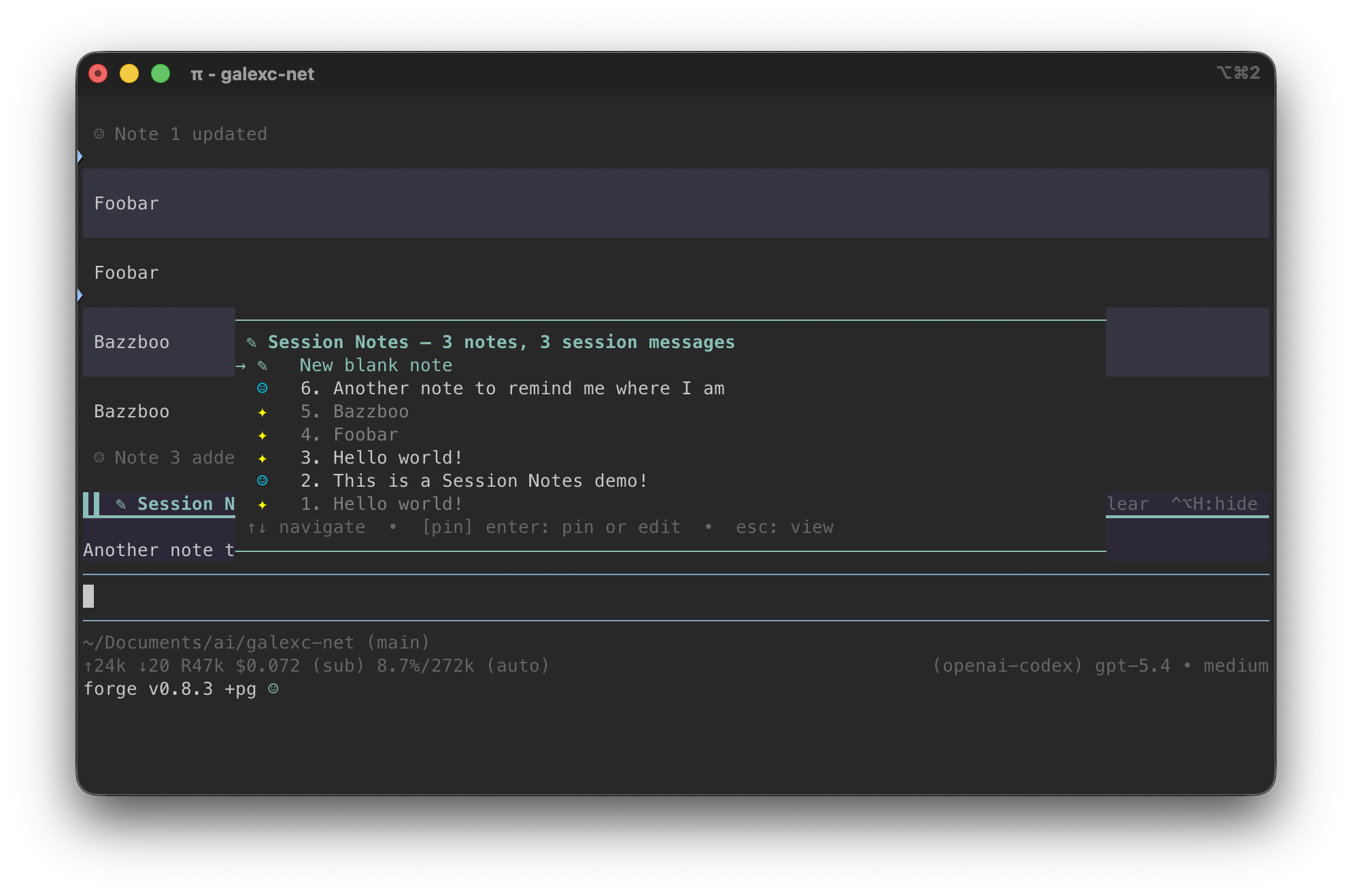
Task: Click the star icon next to 5. Bazzboo
Action: tap(262, 412)
